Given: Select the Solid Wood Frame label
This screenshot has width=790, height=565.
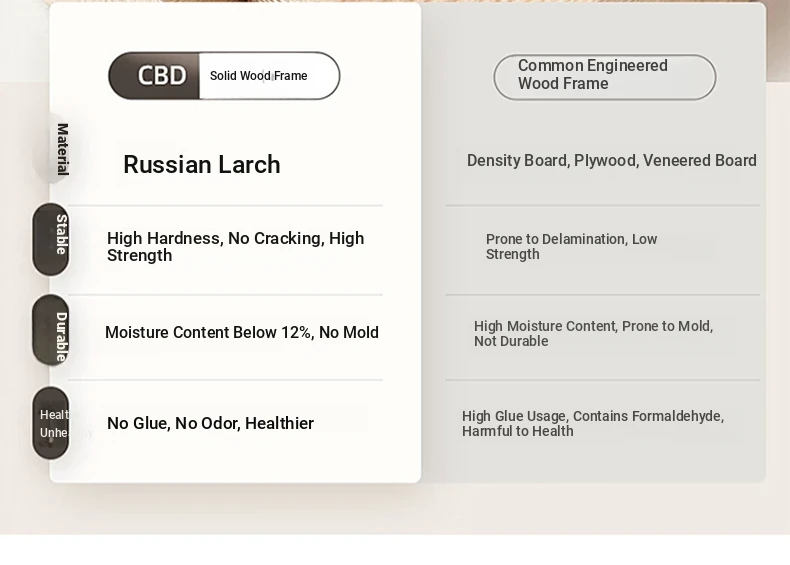Looking at the screenshot, I should pos(258,76).
